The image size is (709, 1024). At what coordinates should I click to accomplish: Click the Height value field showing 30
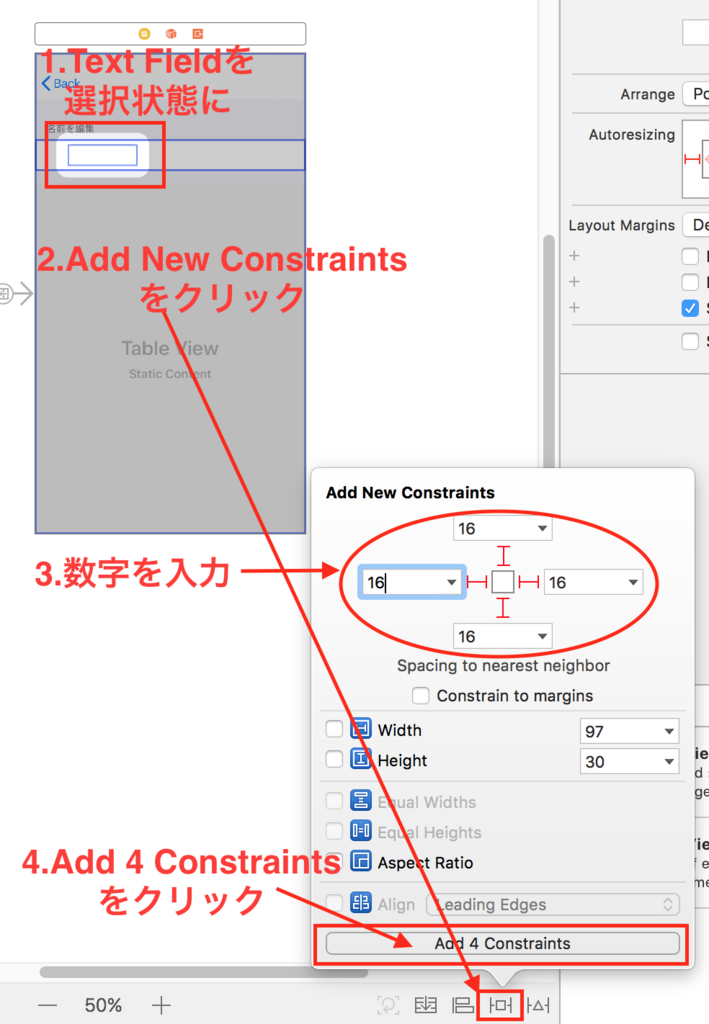(629, 761)
